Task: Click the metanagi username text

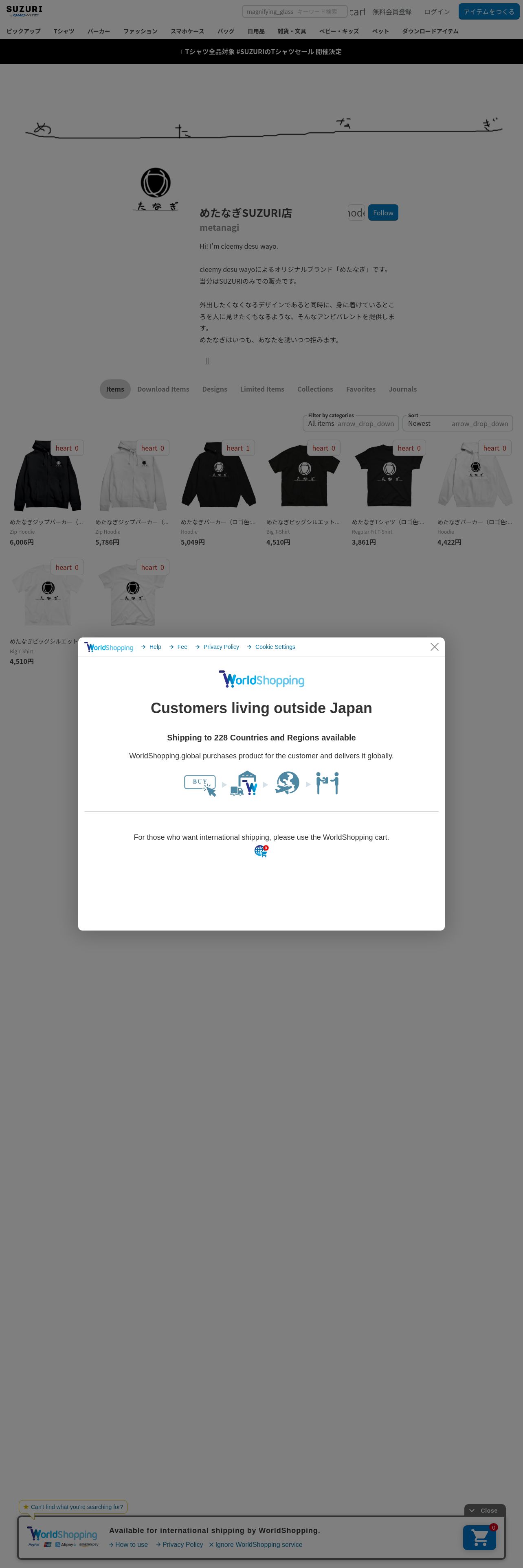Action: [x=219, y=228]
